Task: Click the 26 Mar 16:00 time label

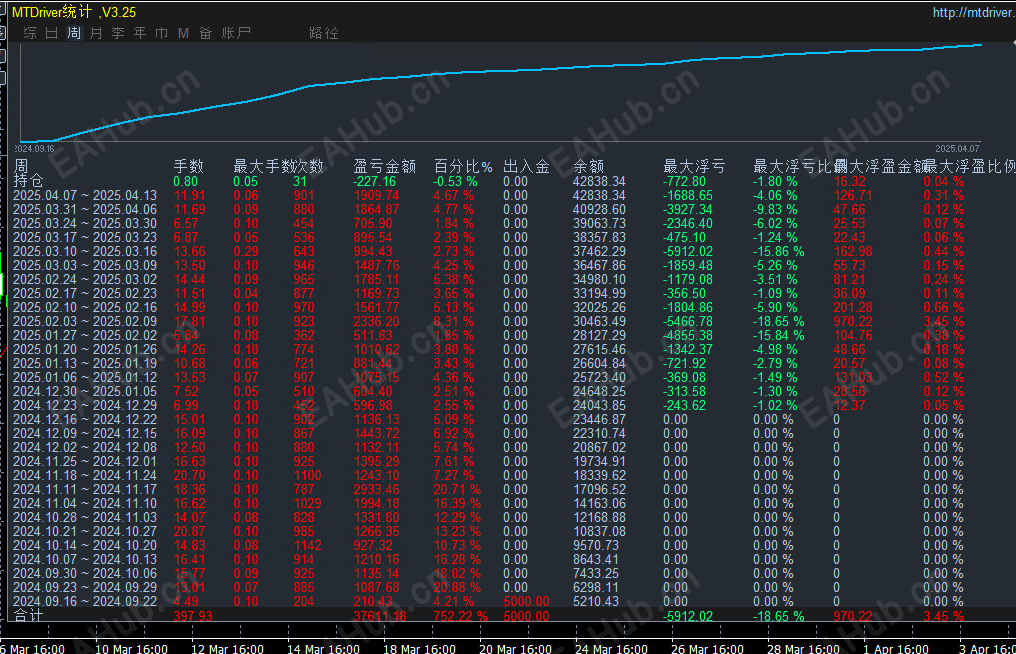Action: (707, 648)
